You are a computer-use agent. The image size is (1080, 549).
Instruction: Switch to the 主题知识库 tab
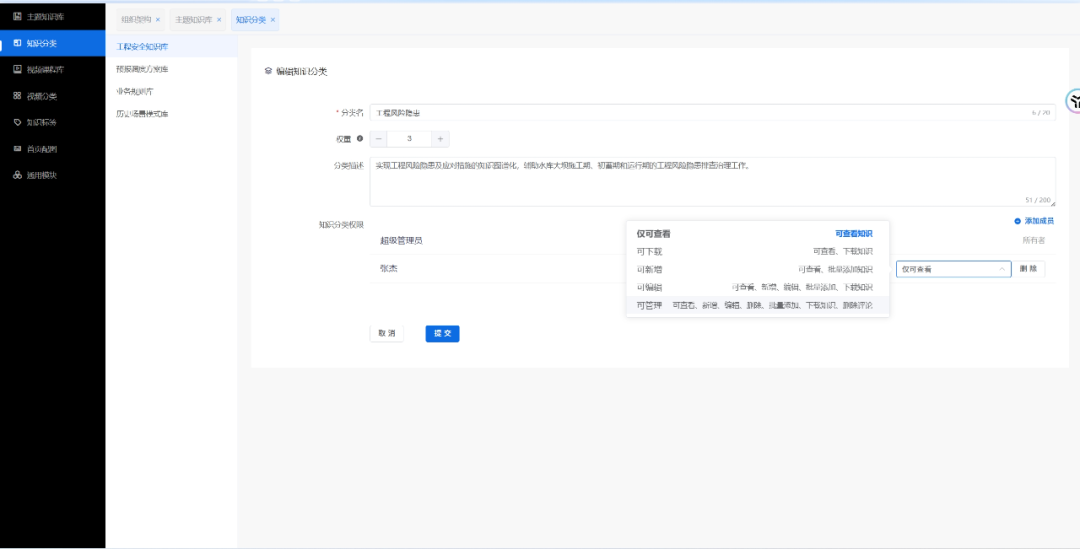click(194, 20)
